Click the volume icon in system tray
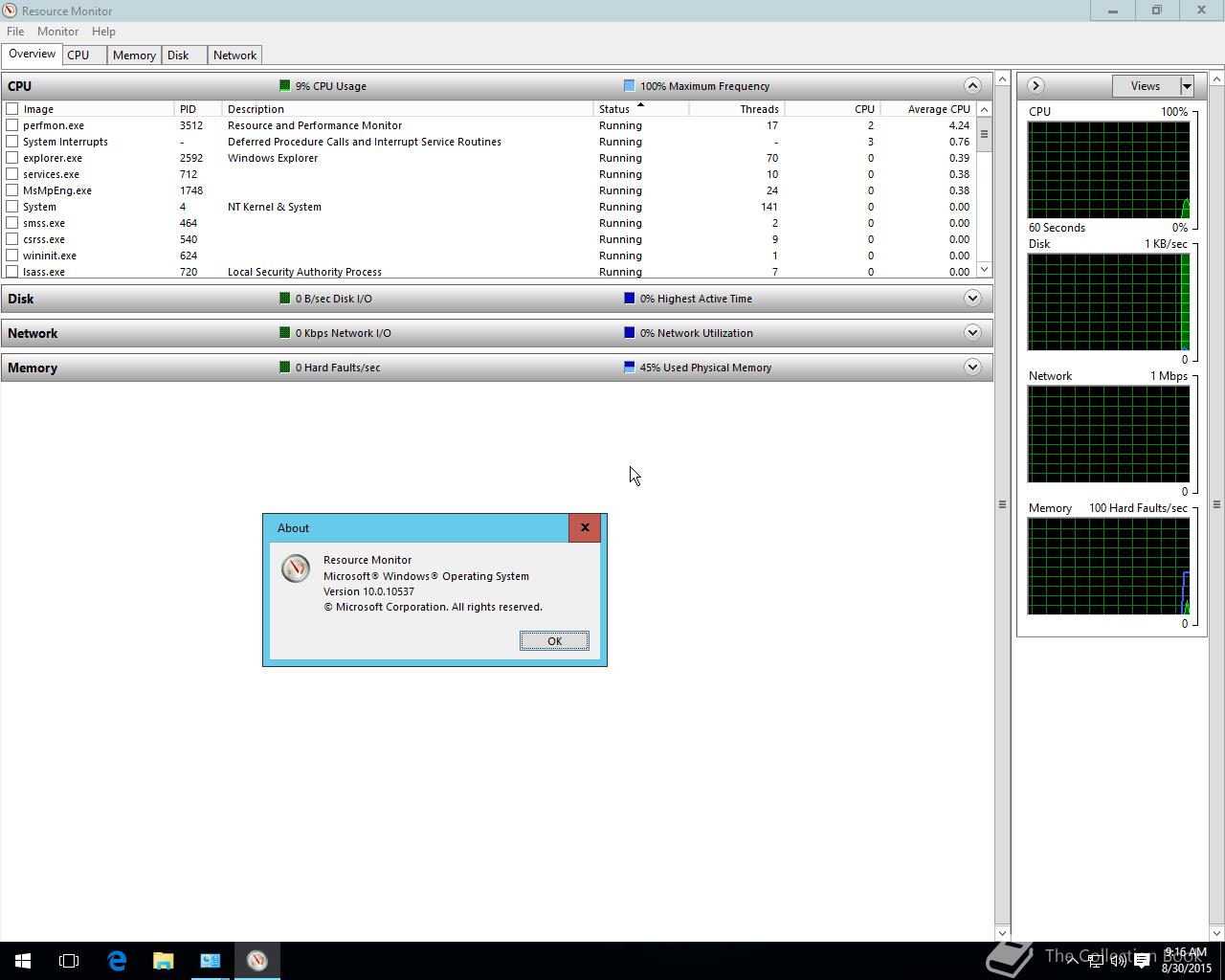Screen dimensions: 1225x980 click(x=1118, y=961)
